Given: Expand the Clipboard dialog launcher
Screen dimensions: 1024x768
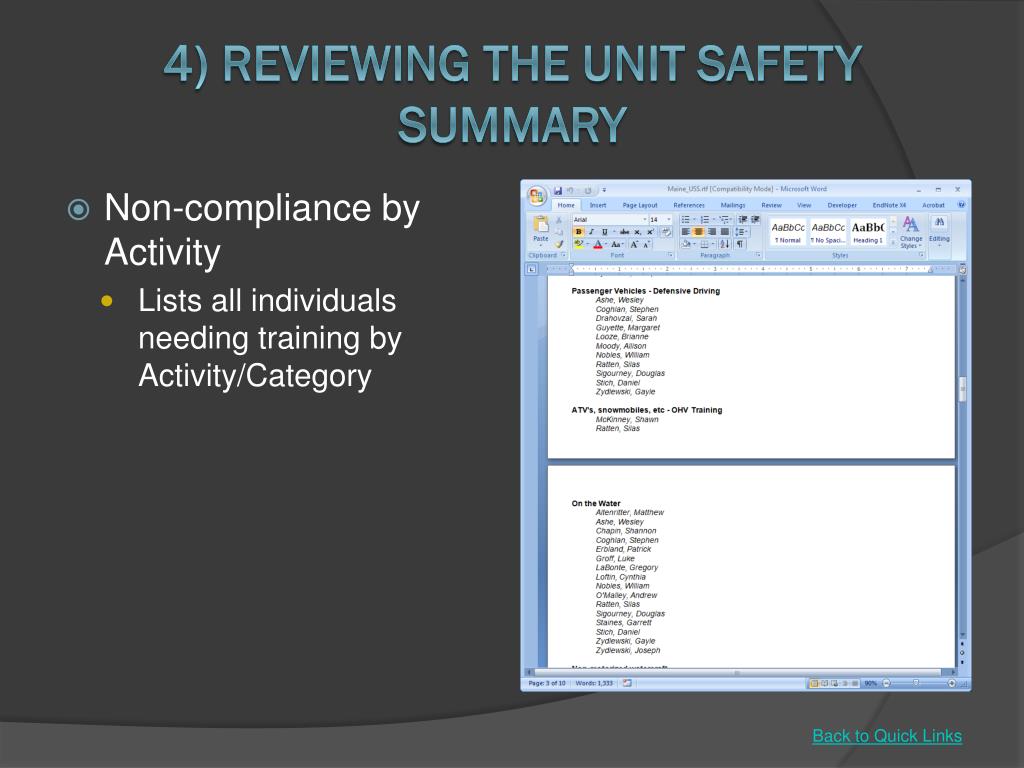Looking at the screenshot, I should [564, 255].
